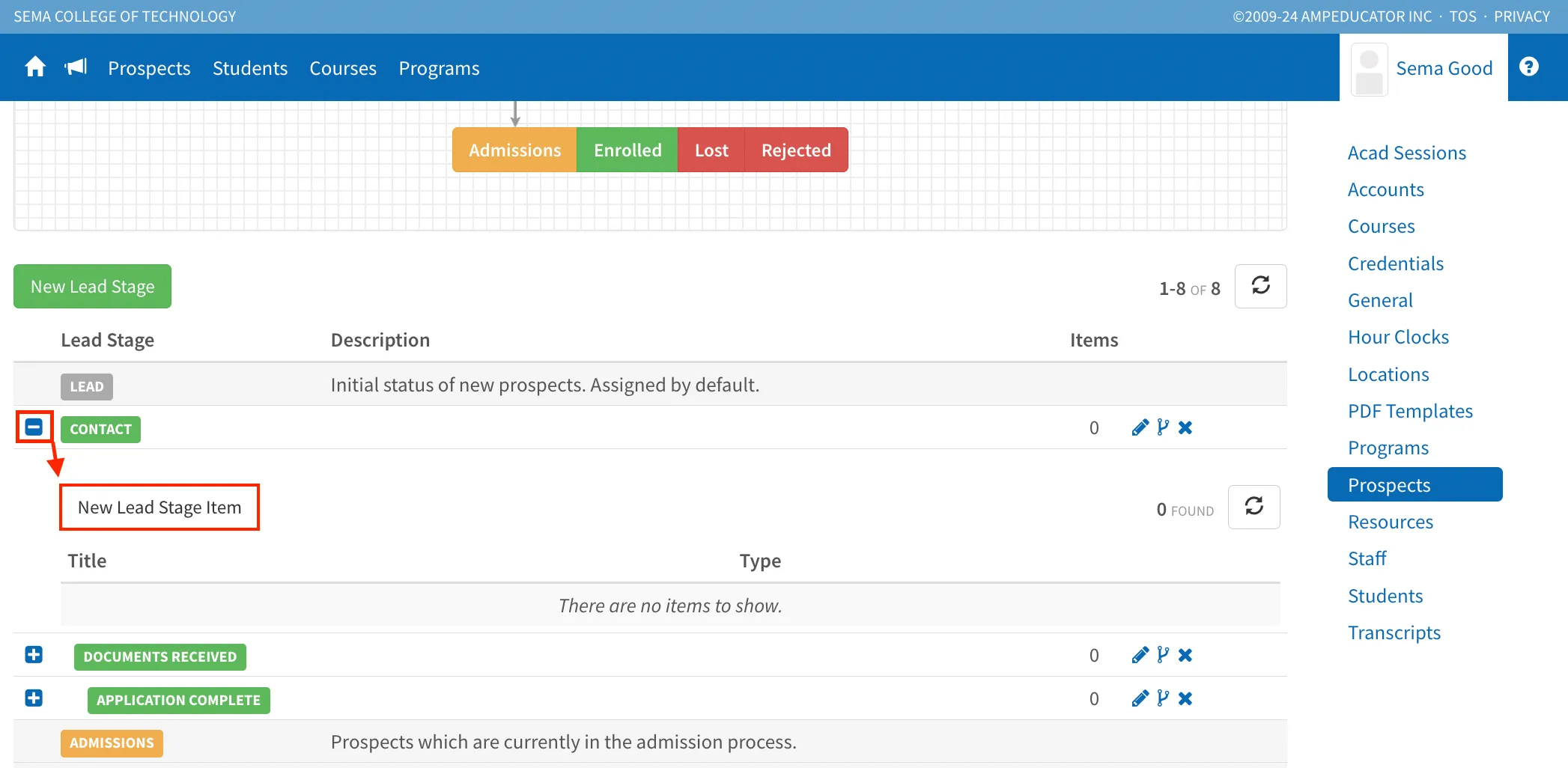
Task: Click the branch icon for Documents Received
Action: tap(1162, 655)
